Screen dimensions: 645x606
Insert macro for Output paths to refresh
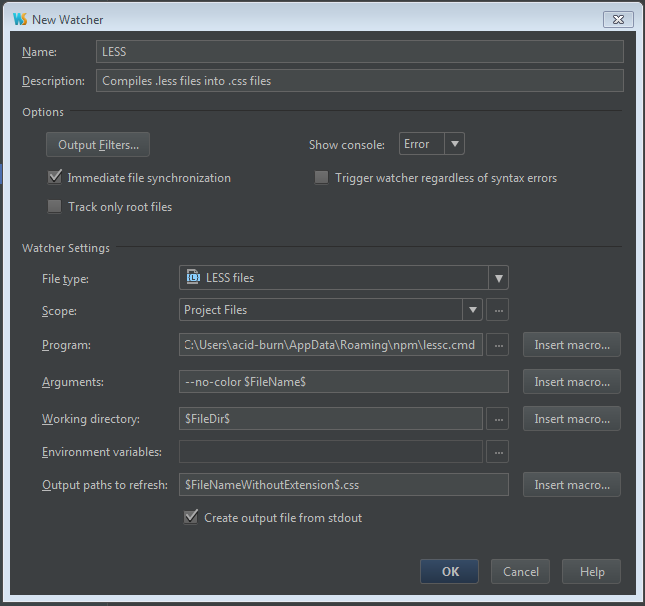click(572, 485)
